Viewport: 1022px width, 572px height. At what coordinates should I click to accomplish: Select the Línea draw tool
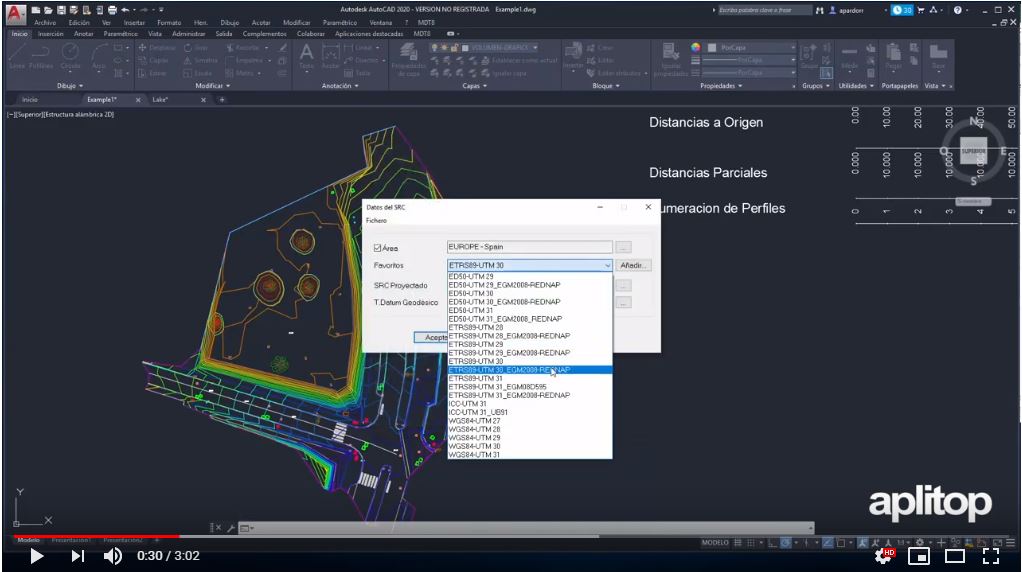click(x=17, y=53)
